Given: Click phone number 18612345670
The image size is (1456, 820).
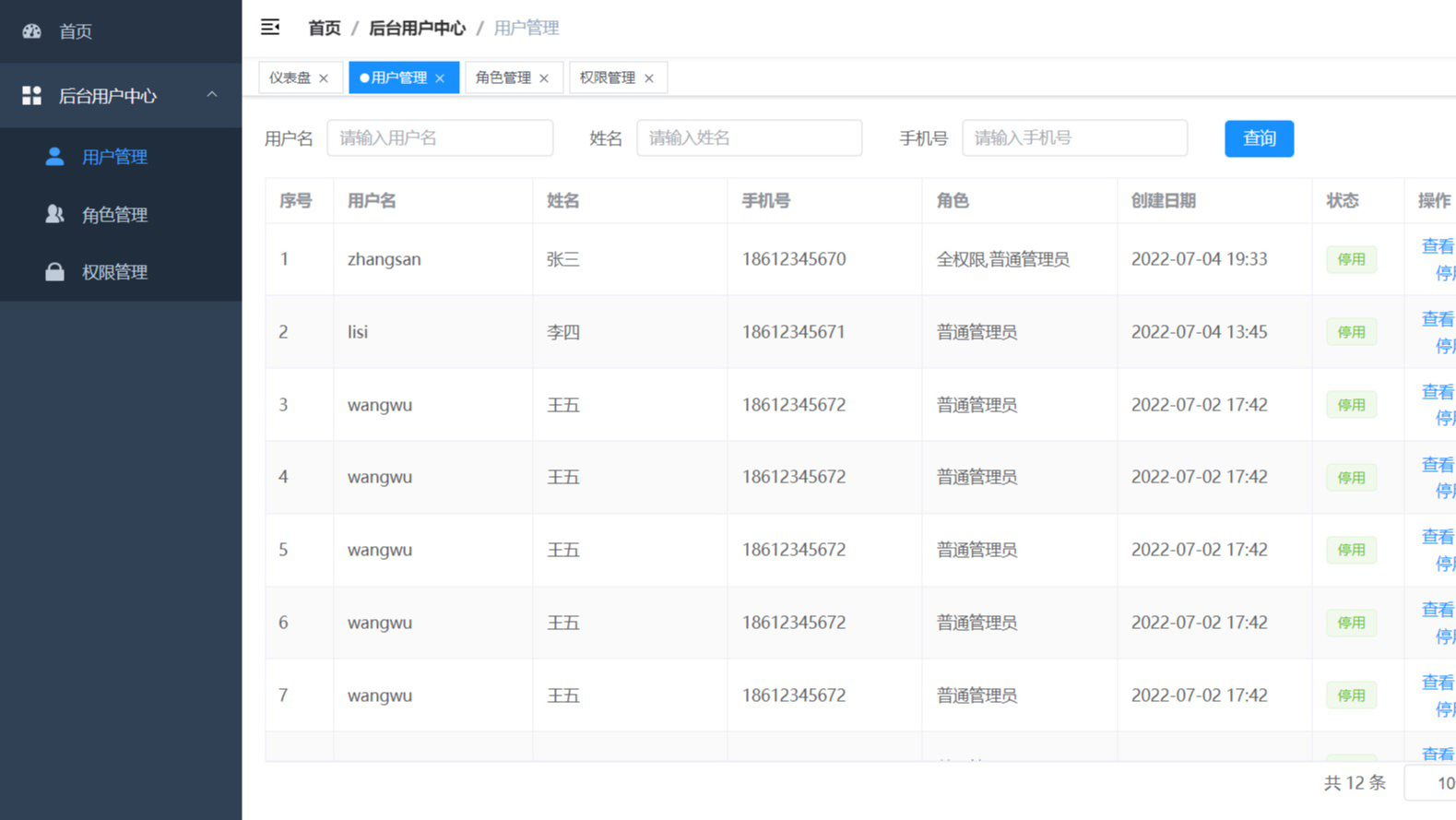Looking at the screenshot, I should pyautogui.click(x=794, y=259).
